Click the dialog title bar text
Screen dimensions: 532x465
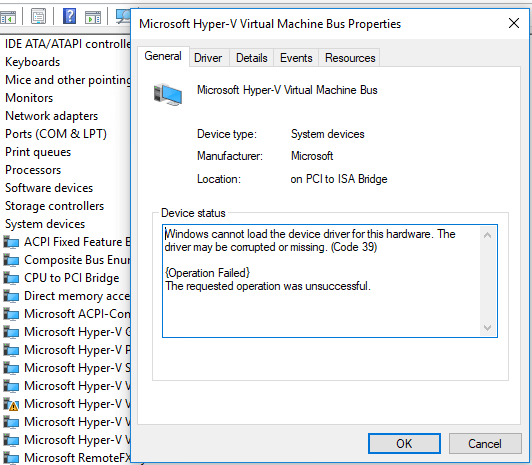pos(270,24)
